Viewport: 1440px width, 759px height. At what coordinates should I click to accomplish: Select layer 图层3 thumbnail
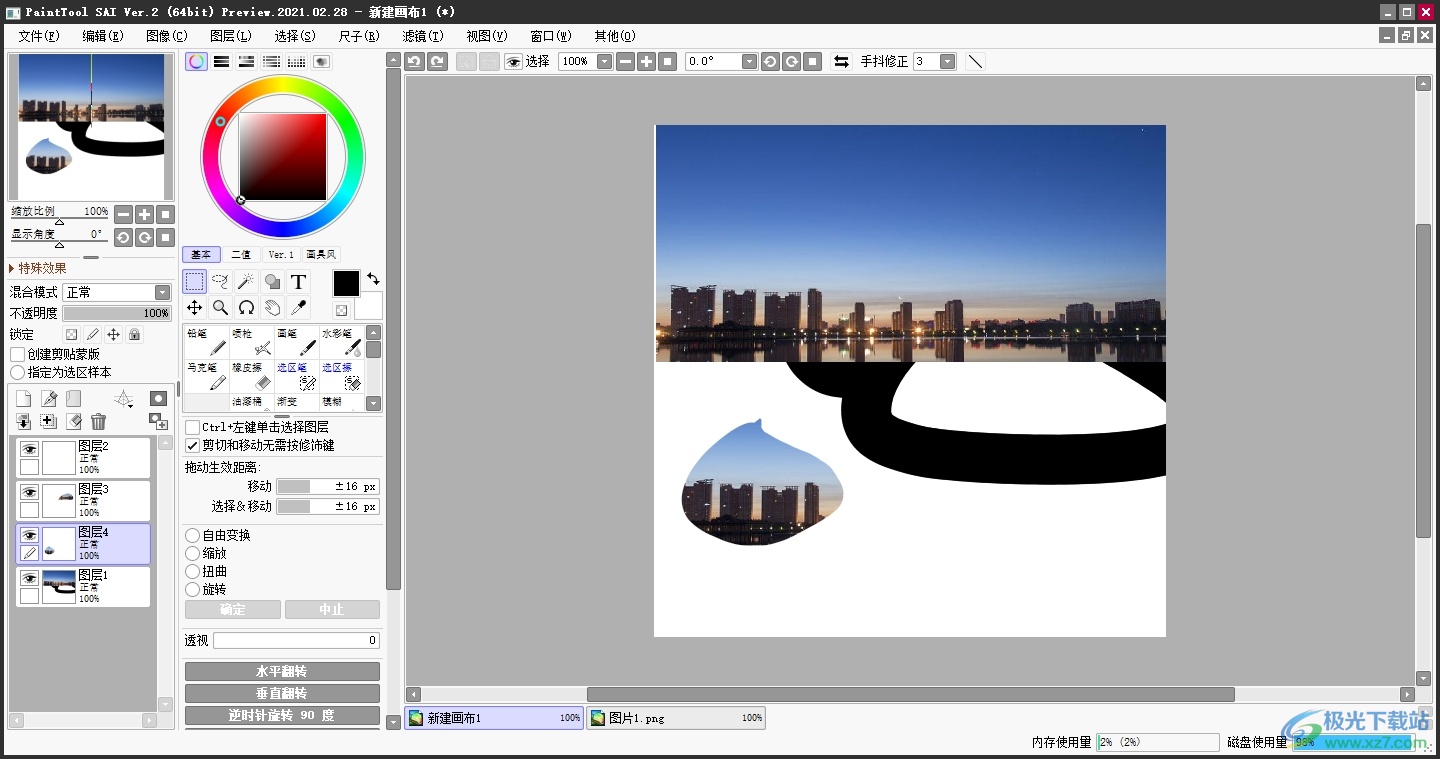point(59,501)
